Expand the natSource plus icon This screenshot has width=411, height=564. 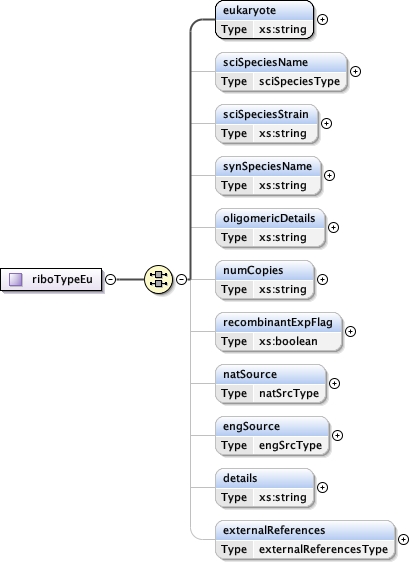pyautogui.click(x=334, y=383)
